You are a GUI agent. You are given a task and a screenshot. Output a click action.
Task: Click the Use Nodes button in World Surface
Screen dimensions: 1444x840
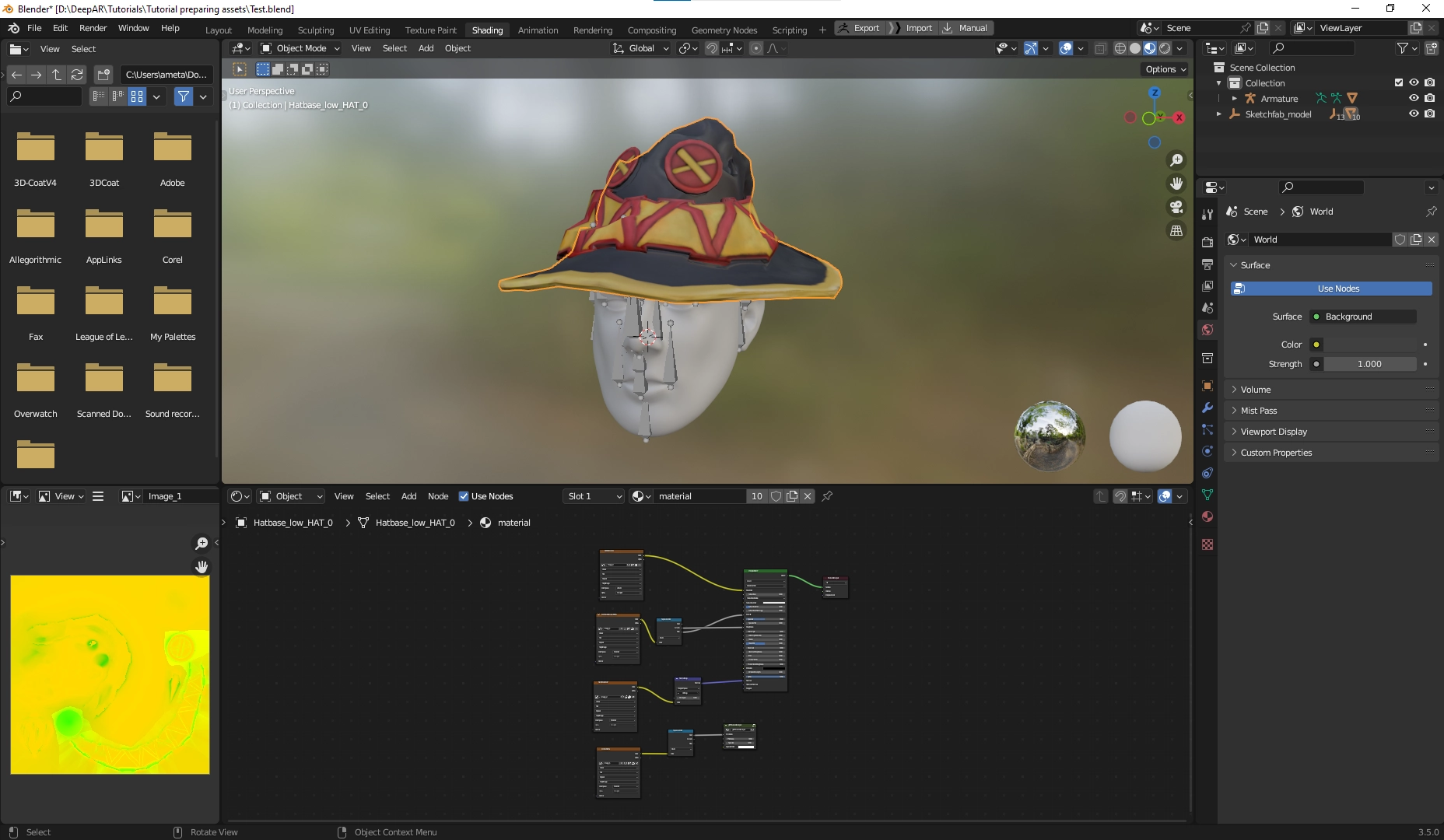pyautogui.click(x=1331, y=289)
